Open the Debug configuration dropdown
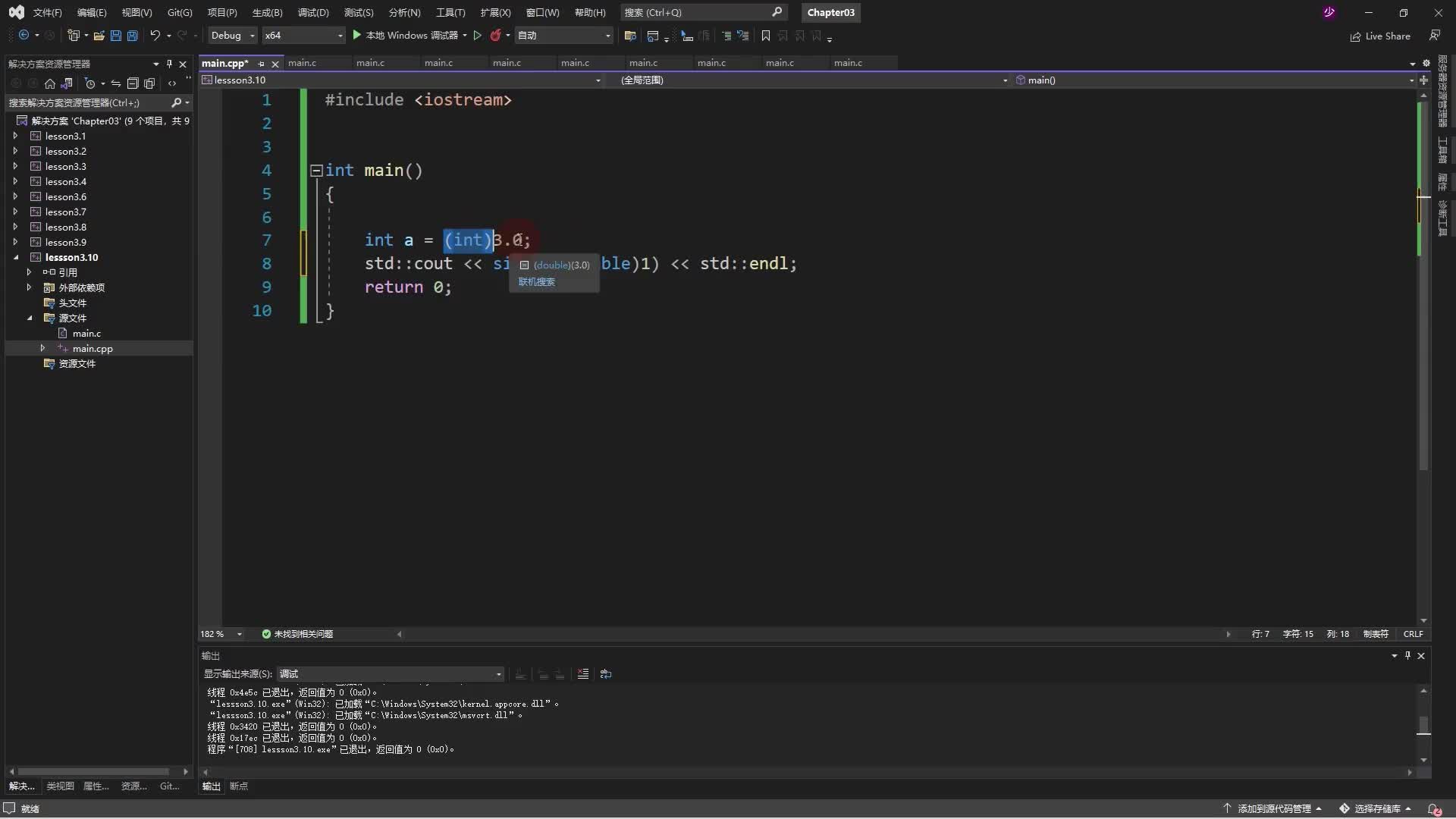This screenshot has height=819, width=1456. 232,35
